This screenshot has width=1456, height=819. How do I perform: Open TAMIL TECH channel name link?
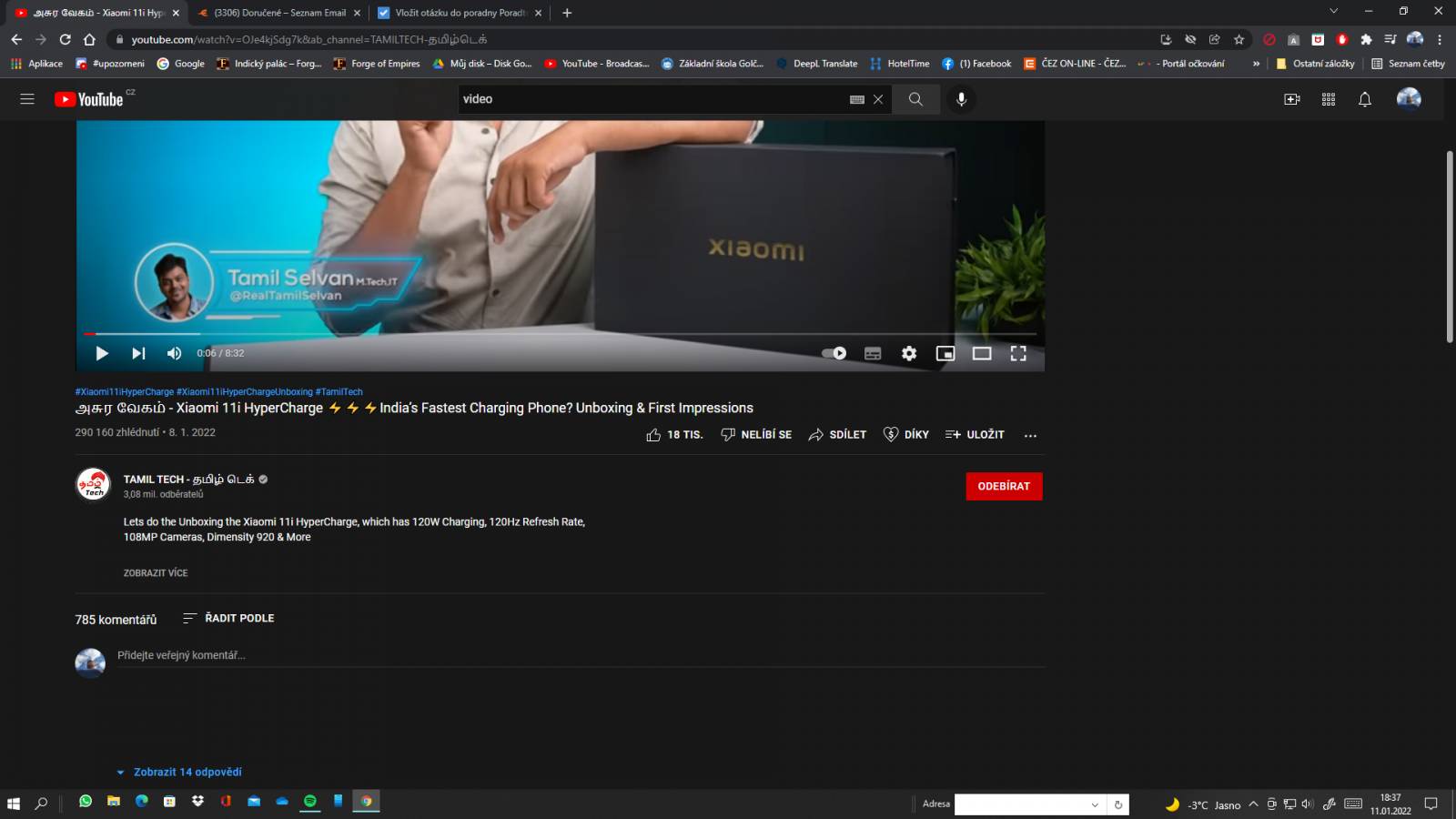(189, 479)
